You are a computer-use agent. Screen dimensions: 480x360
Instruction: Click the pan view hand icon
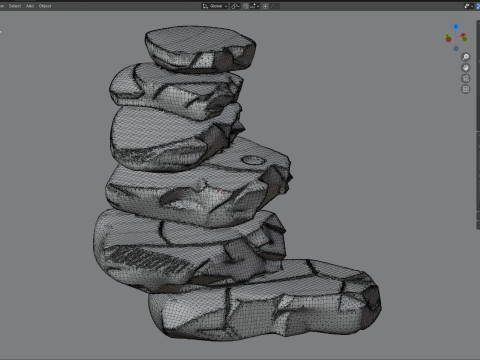tap(466, 68)
